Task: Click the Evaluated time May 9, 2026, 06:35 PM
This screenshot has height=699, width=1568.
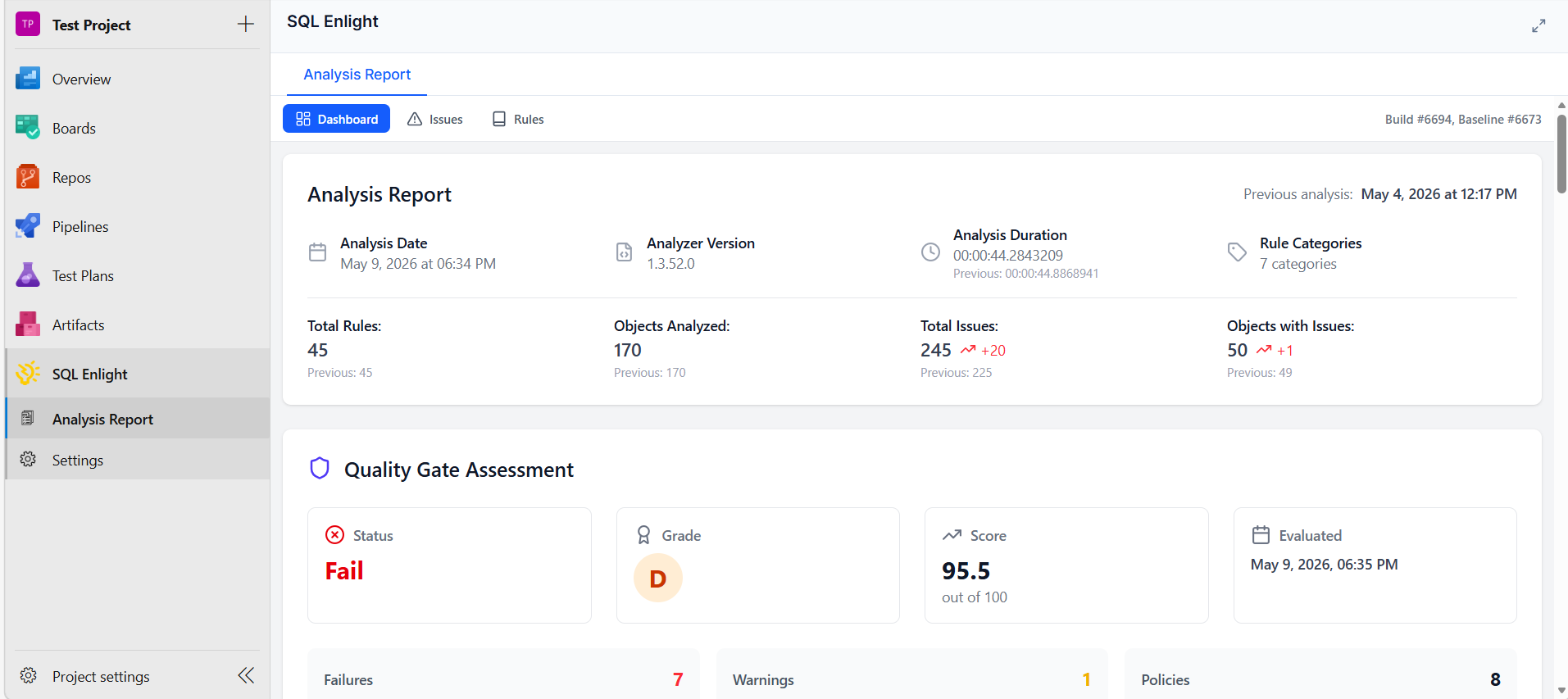Action: pos(1324,565)
